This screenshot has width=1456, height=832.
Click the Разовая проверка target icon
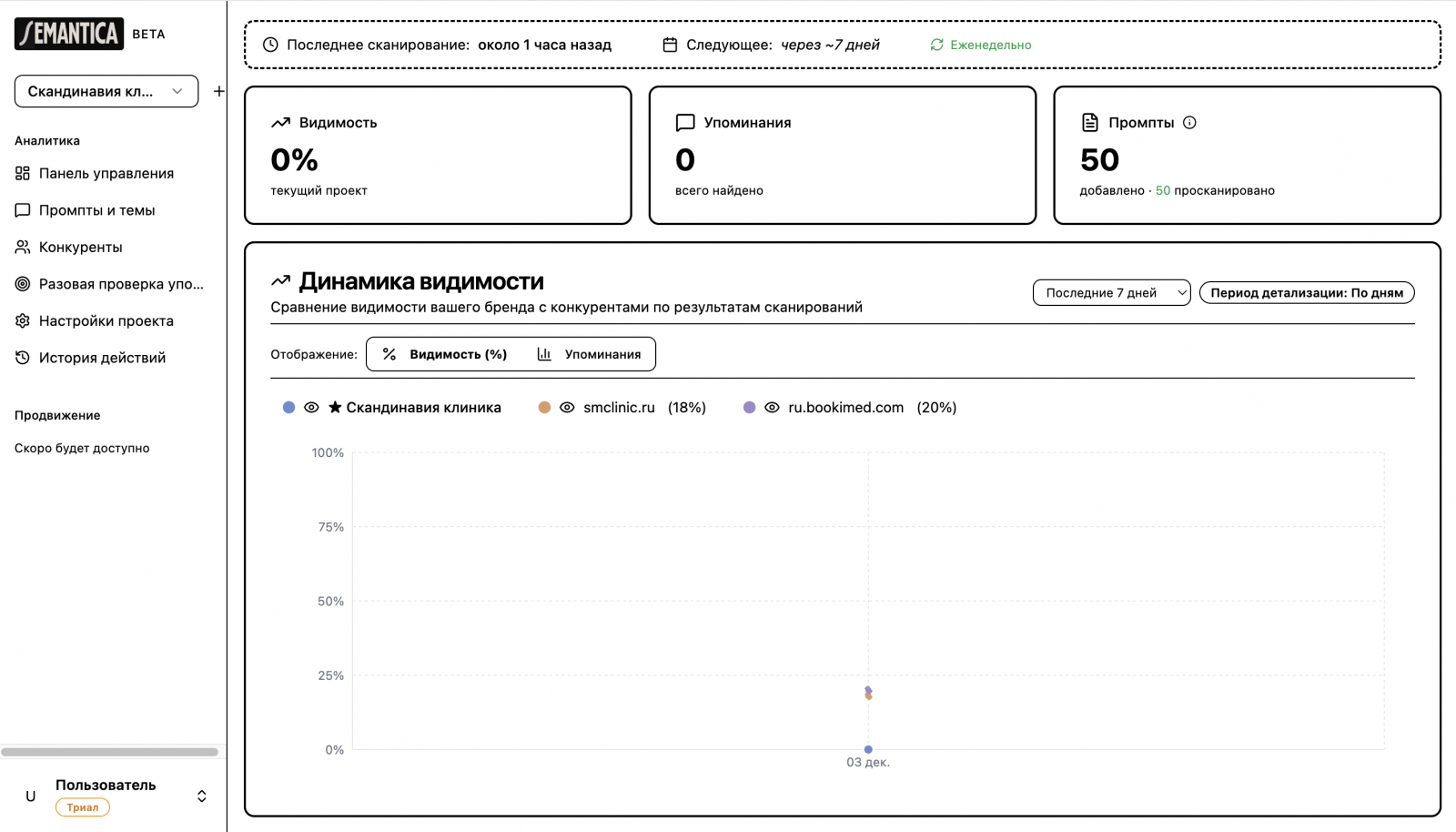tap(23, 284)
